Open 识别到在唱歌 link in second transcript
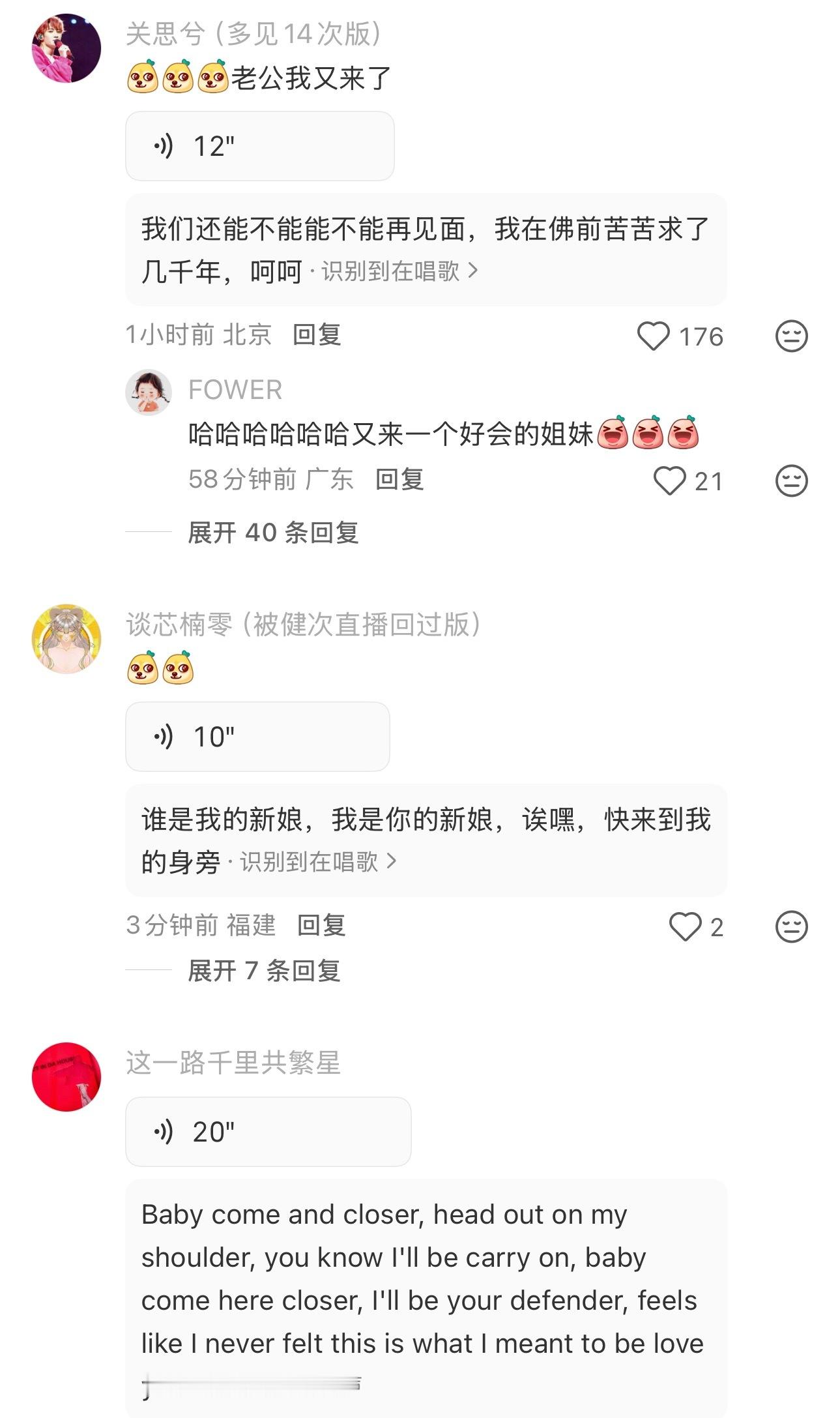Image resolution: width=840 pixels, height=1418 pixels. 317,862
